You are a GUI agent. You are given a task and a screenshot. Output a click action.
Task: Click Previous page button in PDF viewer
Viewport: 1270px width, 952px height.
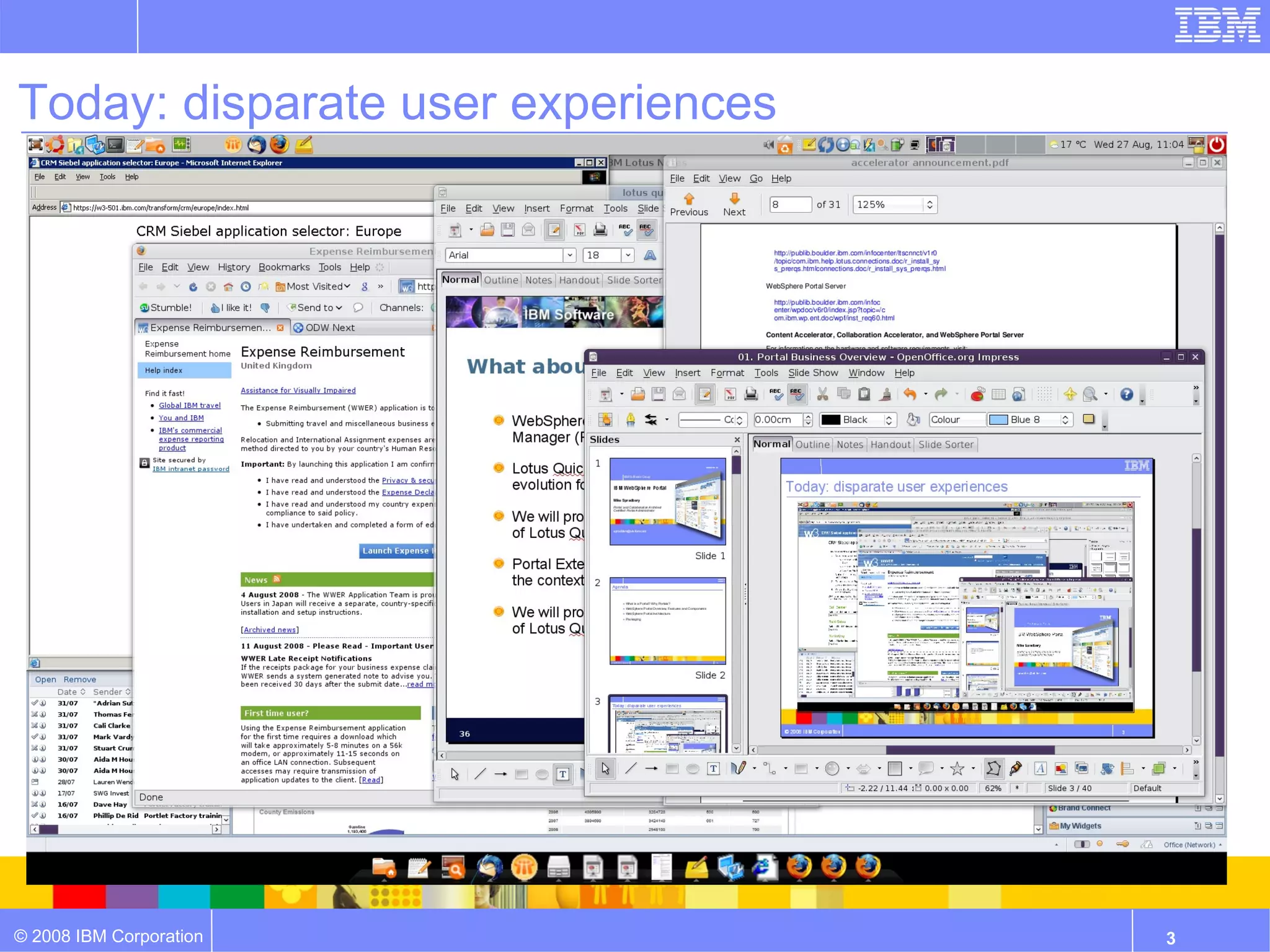(689, 205)
